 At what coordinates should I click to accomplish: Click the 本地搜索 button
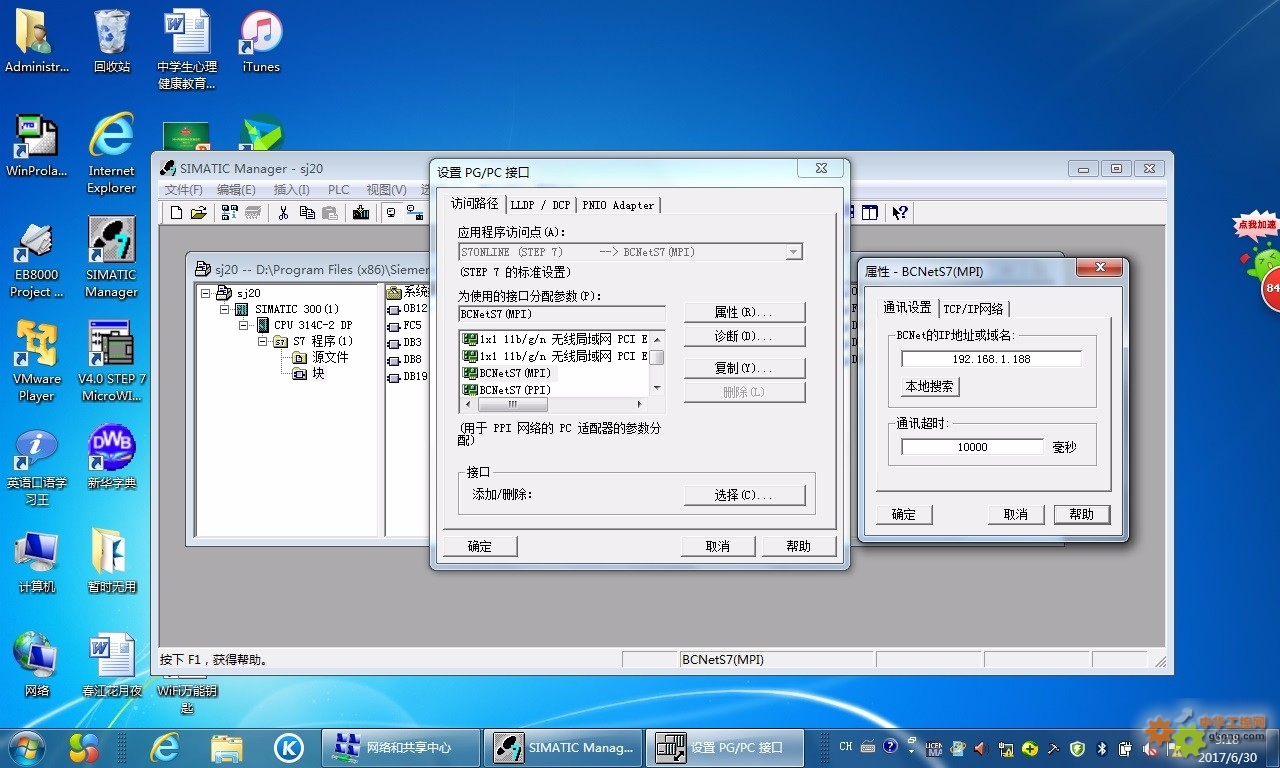pyautogui.click(x=929, y=386)
